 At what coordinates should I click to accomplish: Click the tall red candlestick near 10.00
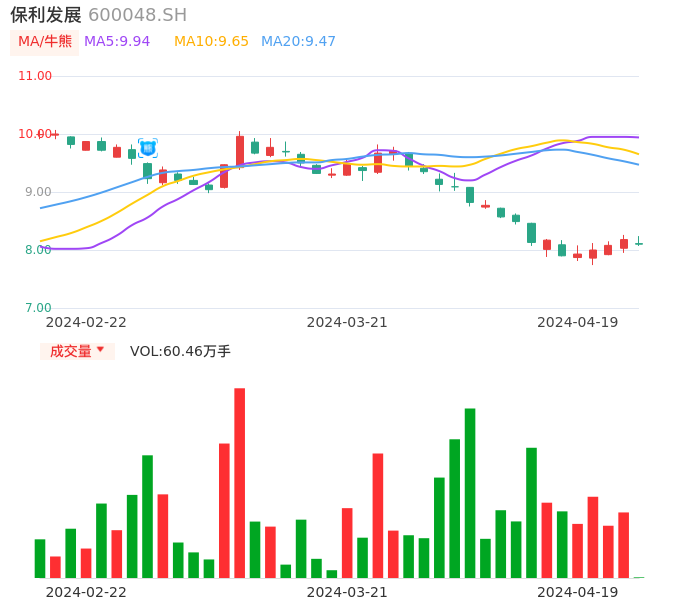click(x=240, y=151)
